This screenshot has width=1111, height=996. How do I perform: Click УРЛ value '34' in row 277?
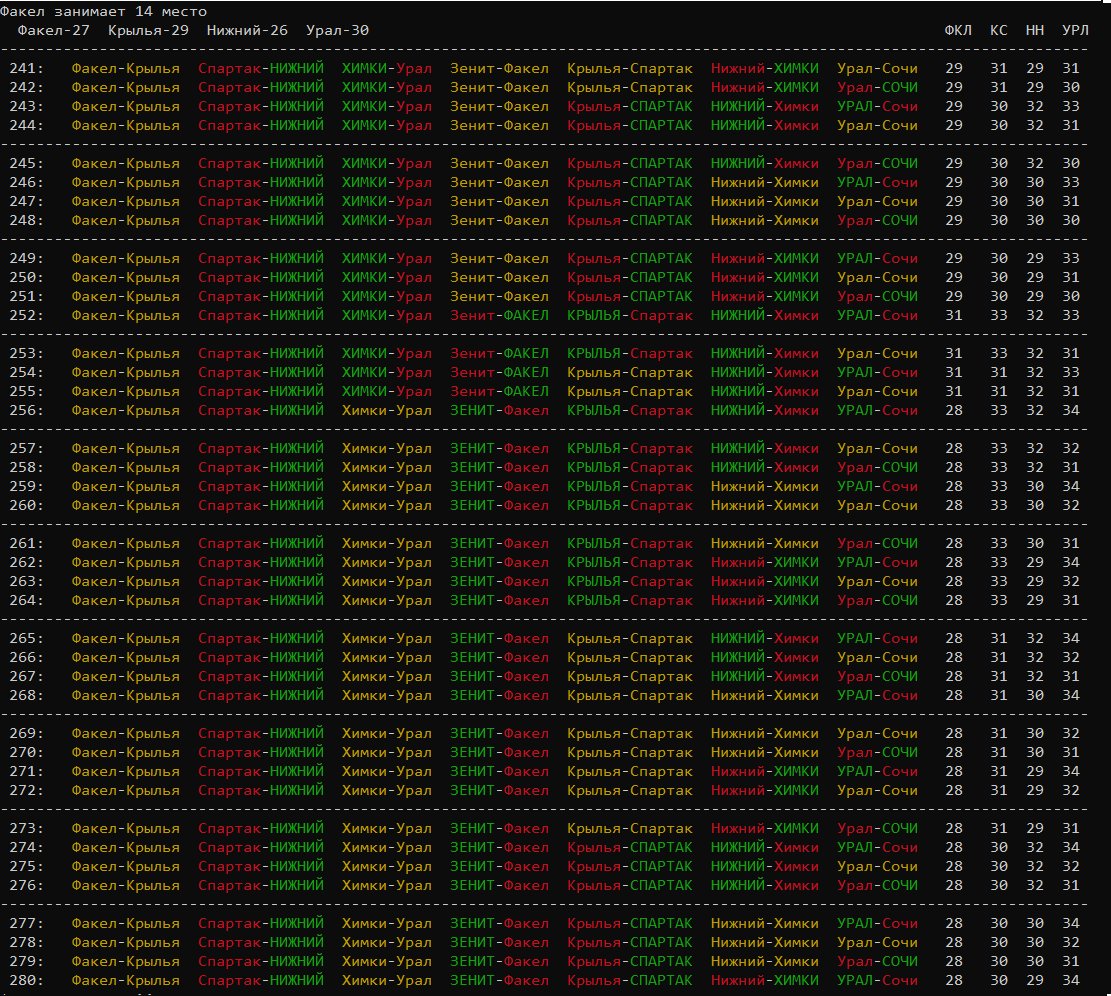point(1071,923)
